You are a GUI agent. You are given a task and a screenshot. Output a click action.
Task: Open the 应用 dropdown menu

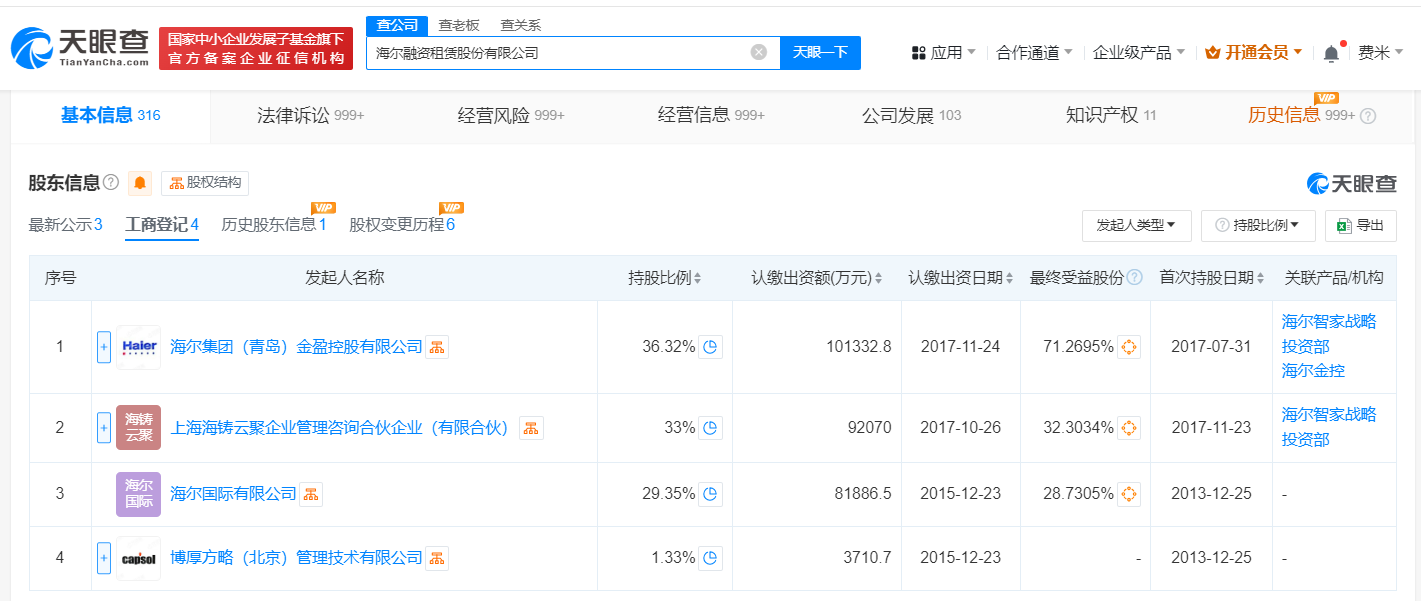coord(944,53)
